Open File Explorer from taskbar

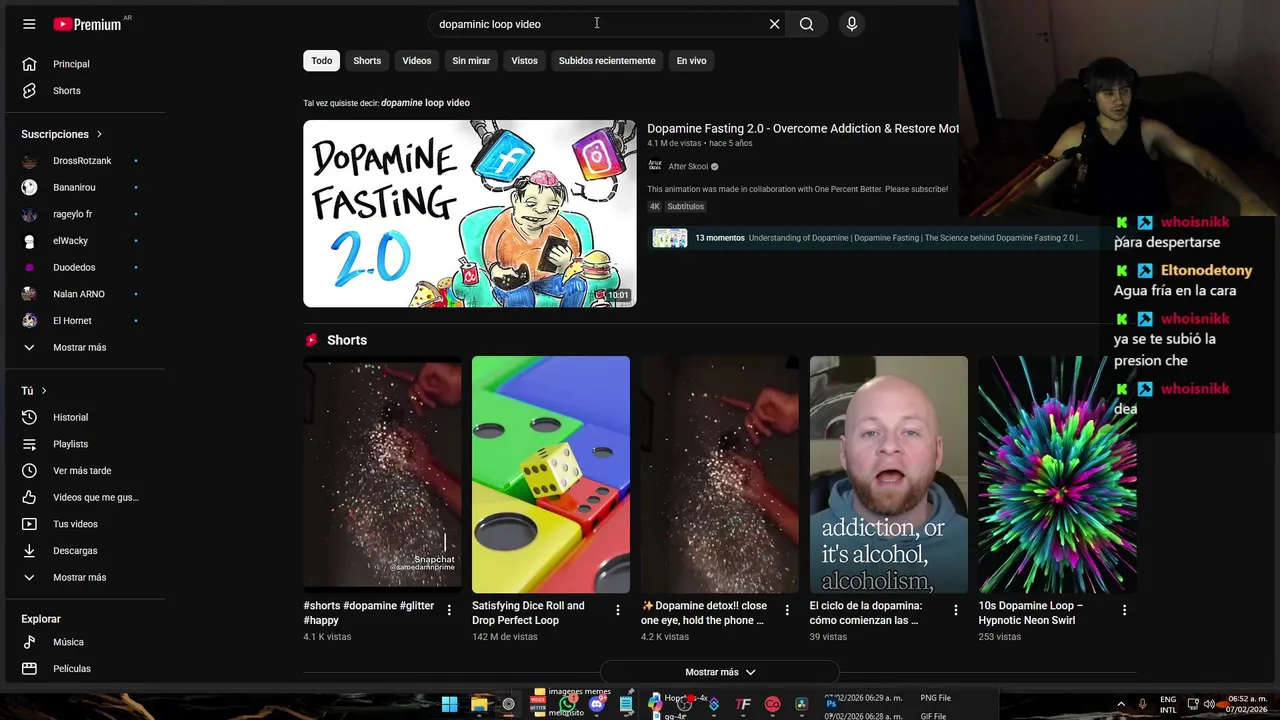(x=479, y=704)
